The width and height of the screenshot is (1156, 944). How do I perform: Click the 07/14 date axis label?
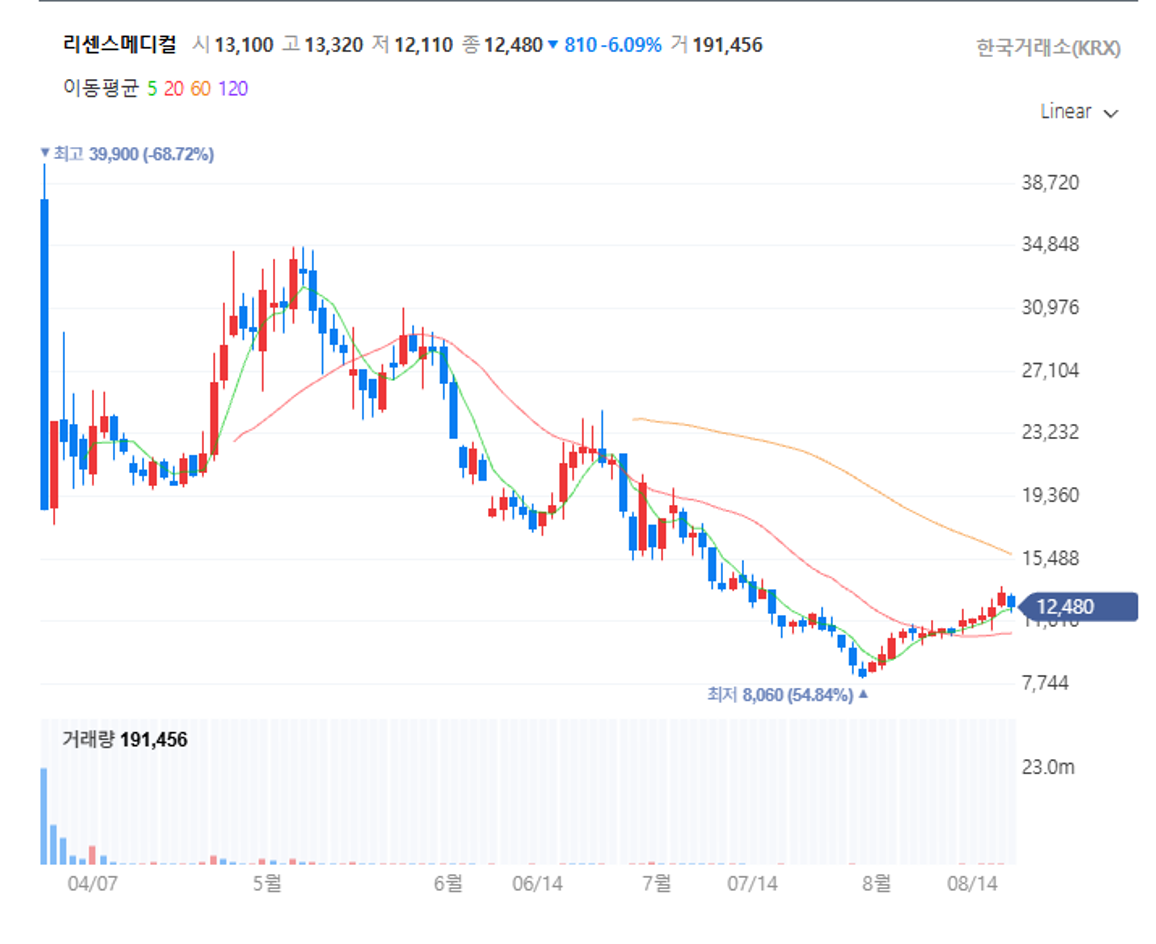point(752,884)
